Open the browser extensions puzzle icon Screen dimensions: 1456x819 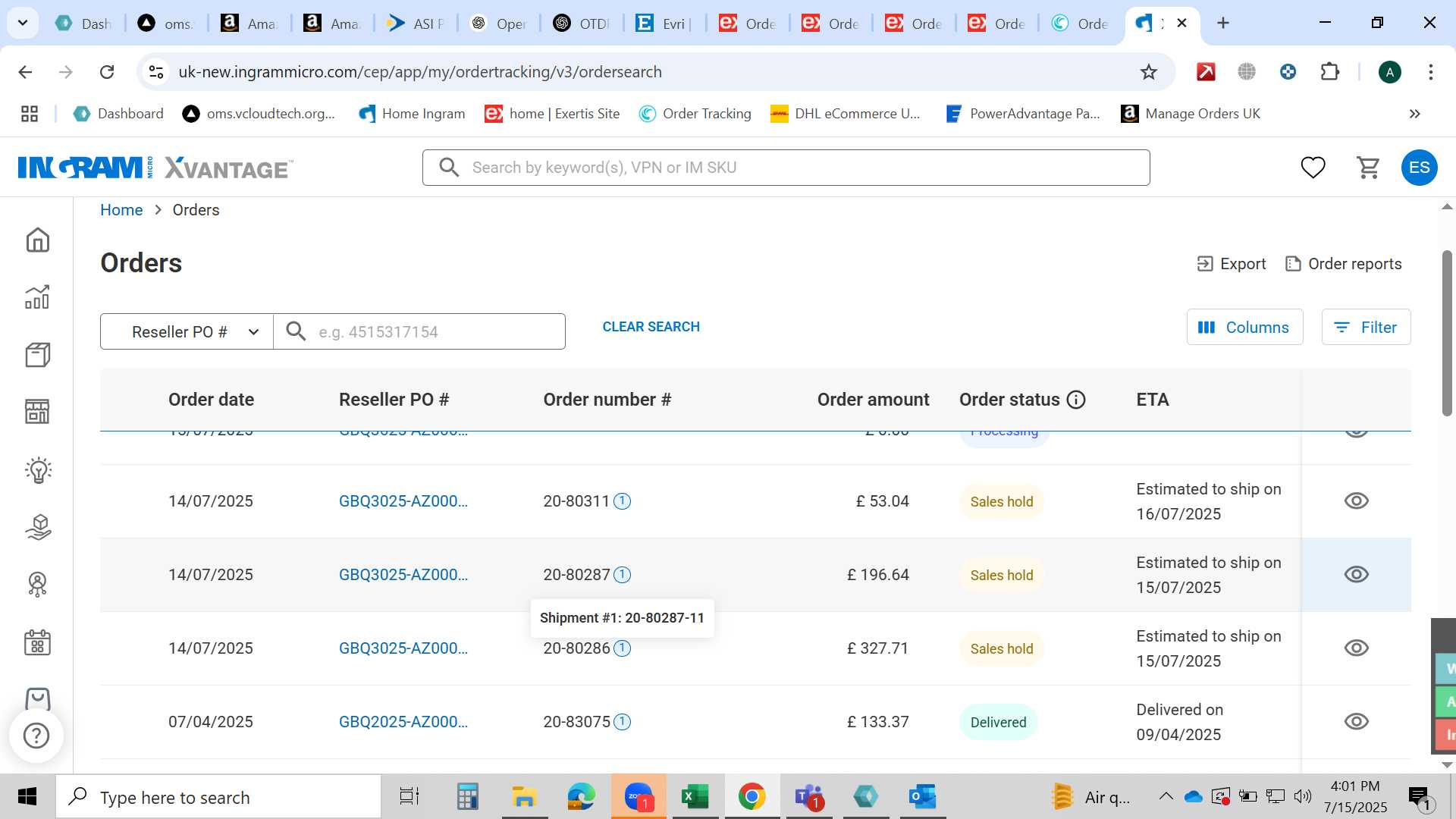pyautogui.click(x=1329, y=72)
